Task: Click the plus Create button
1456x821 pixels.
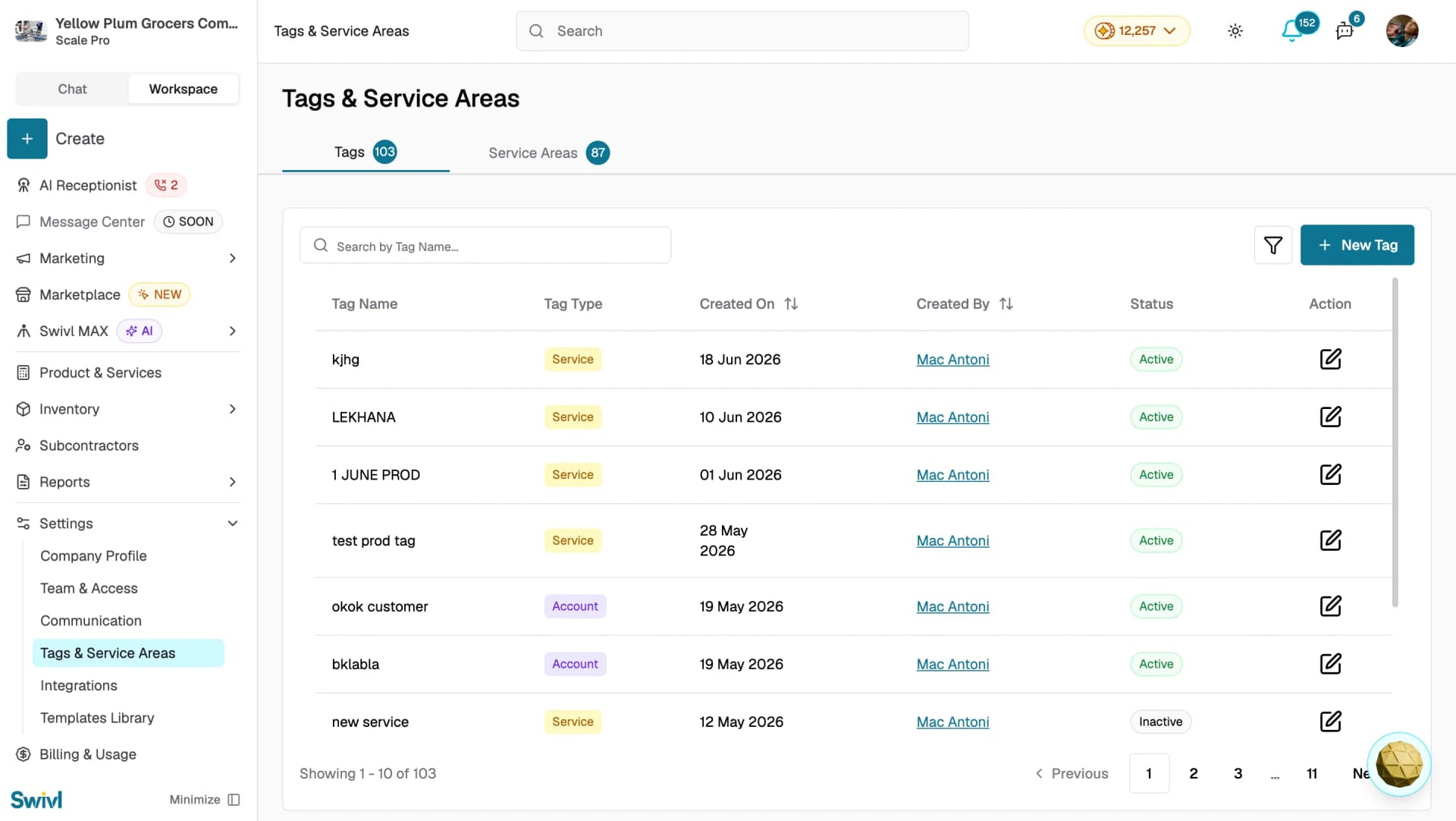Action: 27,139
